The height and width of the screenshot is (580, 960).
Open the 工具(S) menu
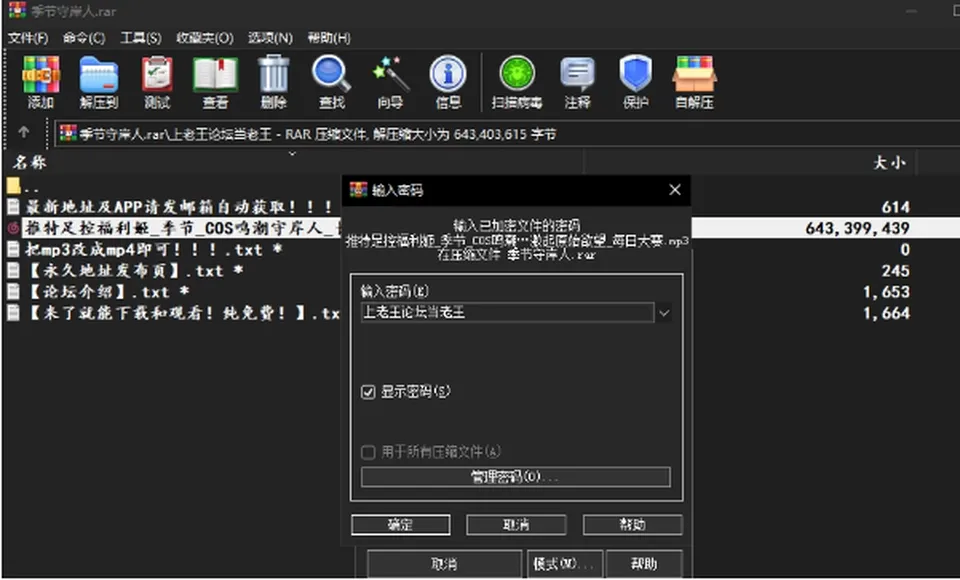tap(141, 38)
